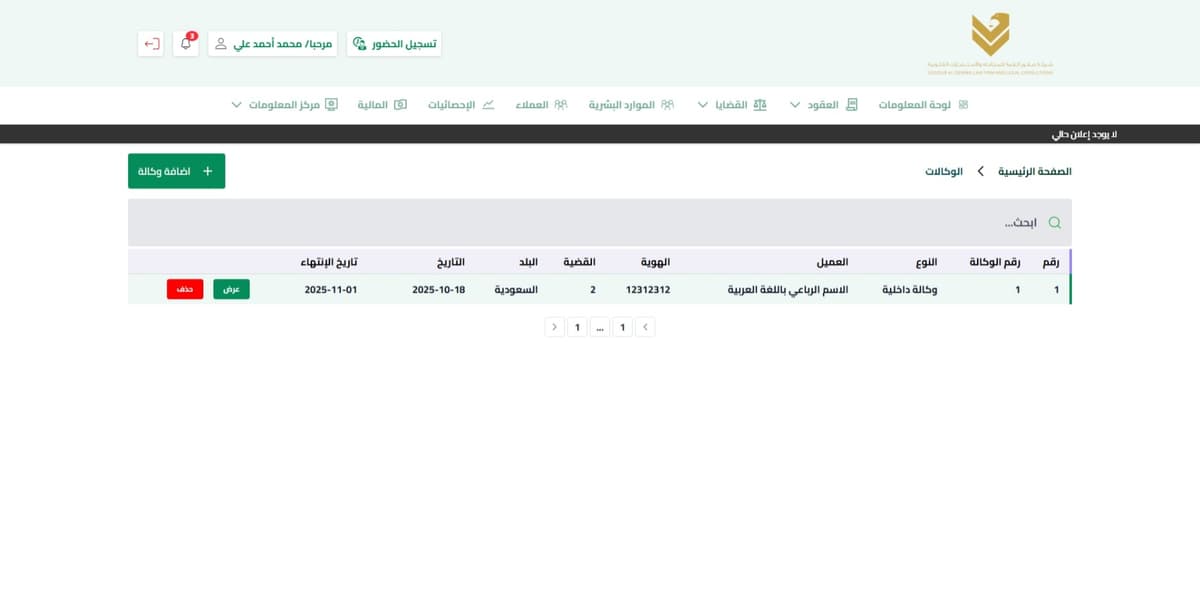The height and width of the screenshot is (591, 1200).
Task: Focus the ابحث search field
Action: click(x=600, y=222)
